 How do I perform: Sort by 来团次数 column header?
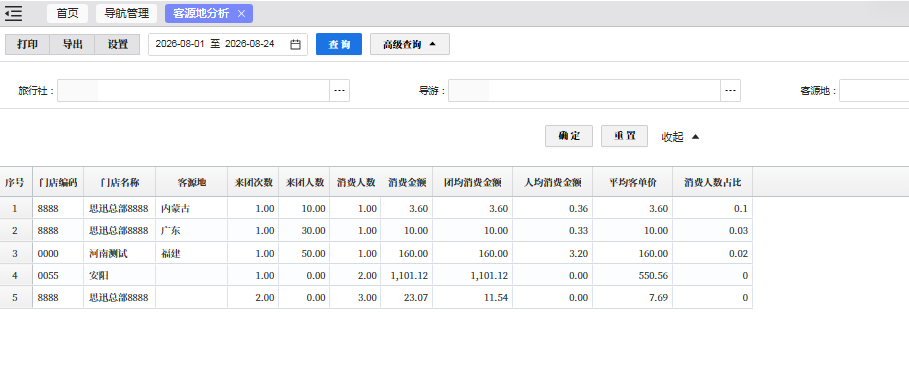(253, 182)
